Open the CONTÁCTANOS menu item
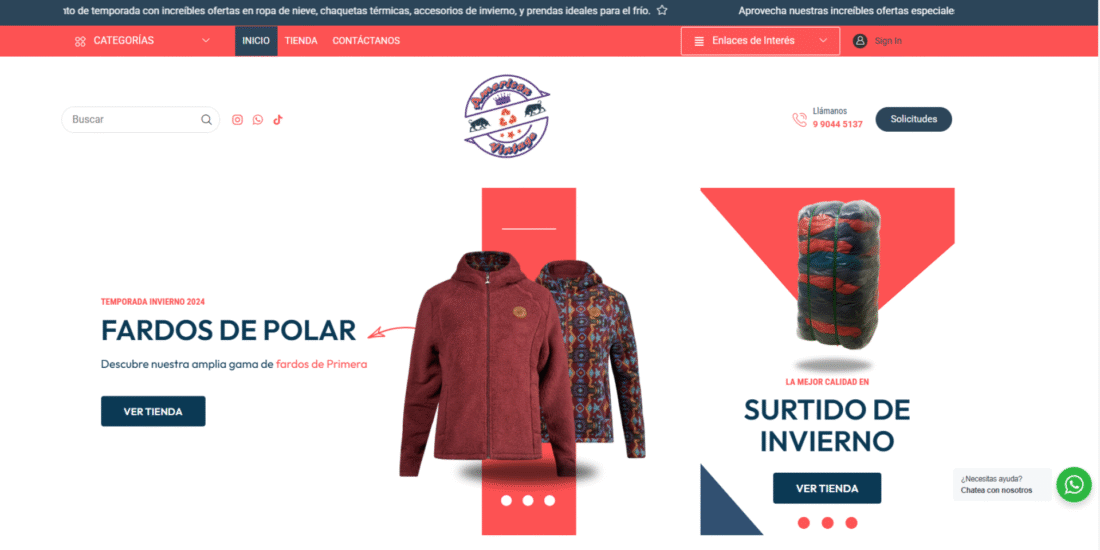The width and height of the screenshot is (1100, 550). coord(366,41)
